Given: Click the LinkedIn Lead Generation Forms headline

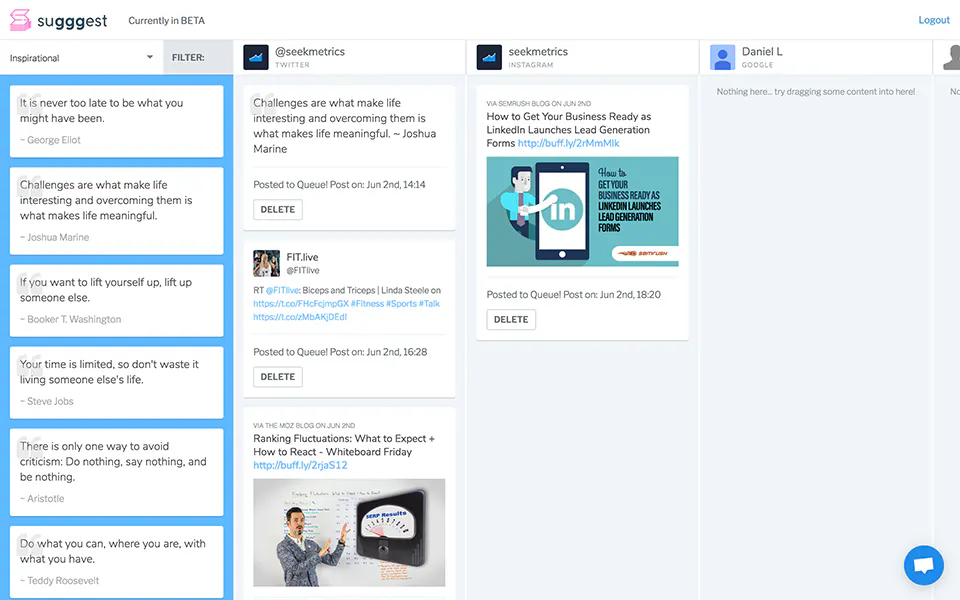Looking at the screenshot, I should [569, 130].
